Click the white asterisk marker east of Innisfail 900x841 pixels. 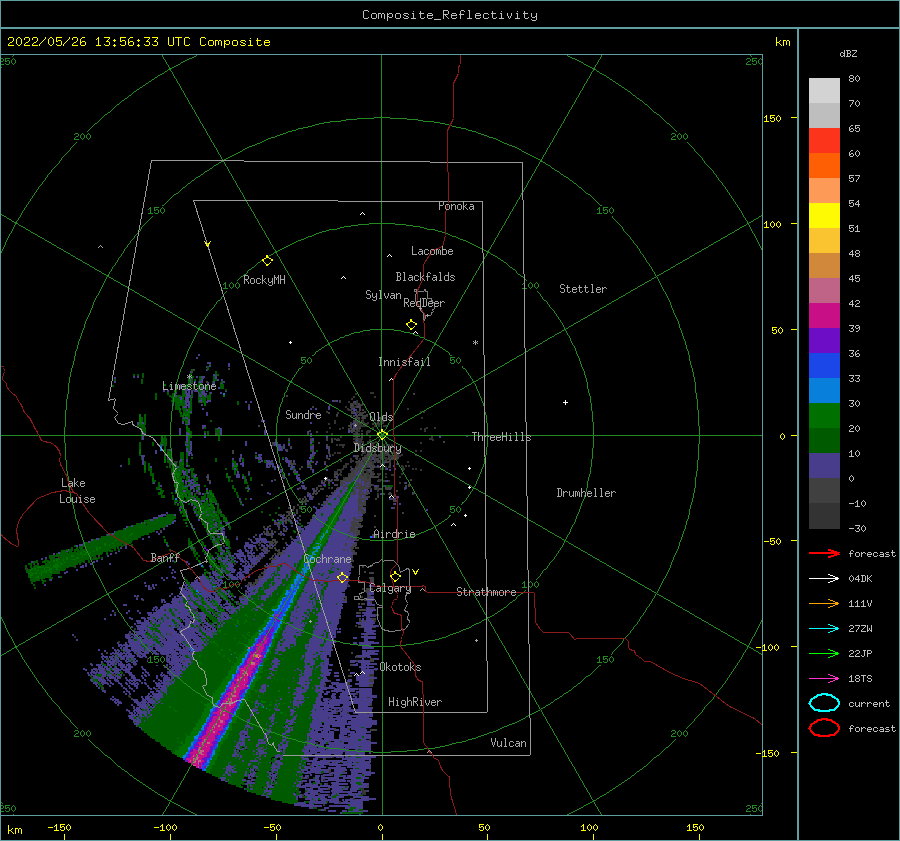[x=475, y=343]
